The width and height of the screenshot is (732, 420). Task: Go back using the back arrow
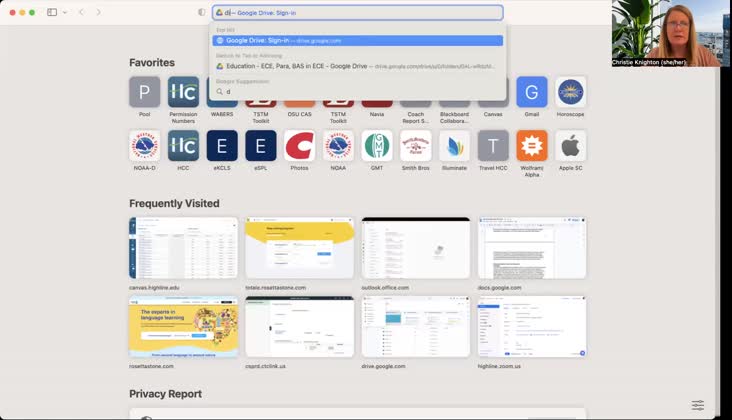point(82,12)
